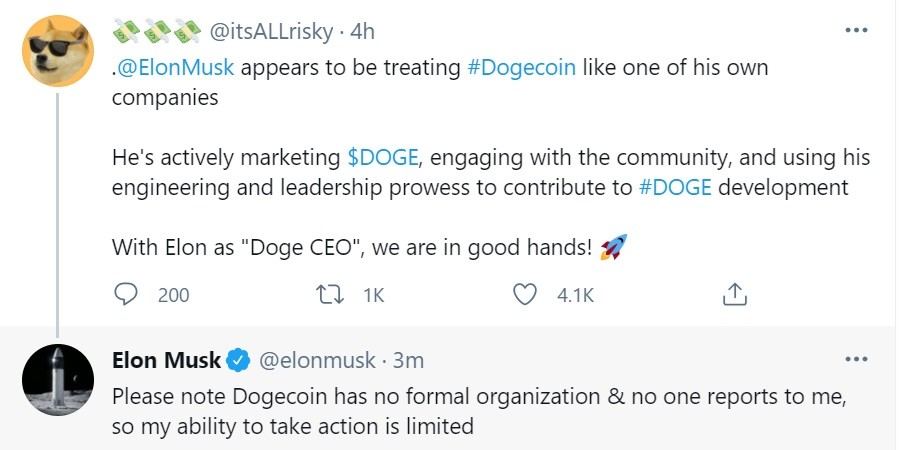Click the money emojis display name
The width and height of the screenshot is (908, 450).
click(x=156, y=32)
